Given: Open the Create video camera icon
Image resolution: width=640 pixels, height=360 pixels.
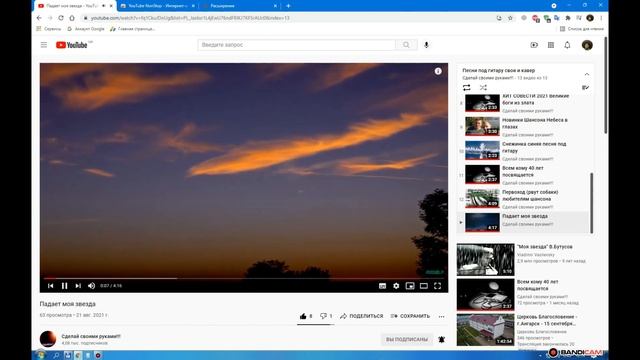Looking at the screenshot, I should point(534,45).
